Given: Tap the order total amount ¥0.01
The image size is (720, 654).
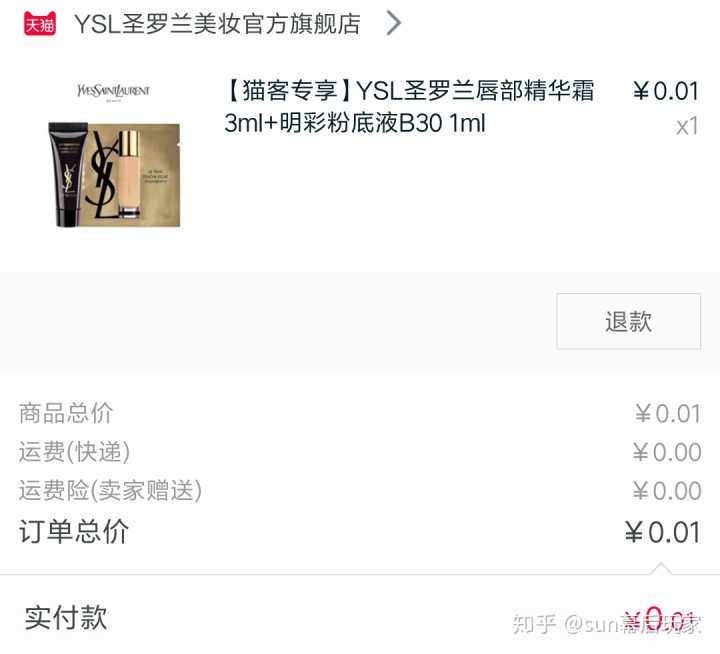Looking at the screenshot, I should point(663,532).
